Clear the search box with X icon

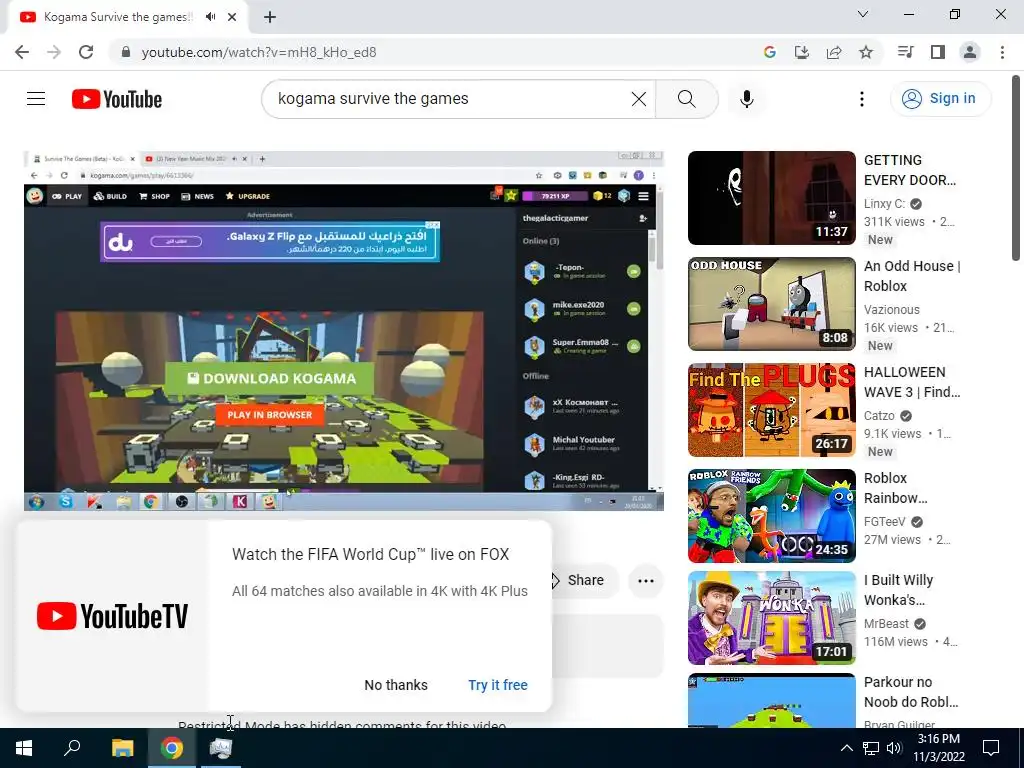coord(639,99)
